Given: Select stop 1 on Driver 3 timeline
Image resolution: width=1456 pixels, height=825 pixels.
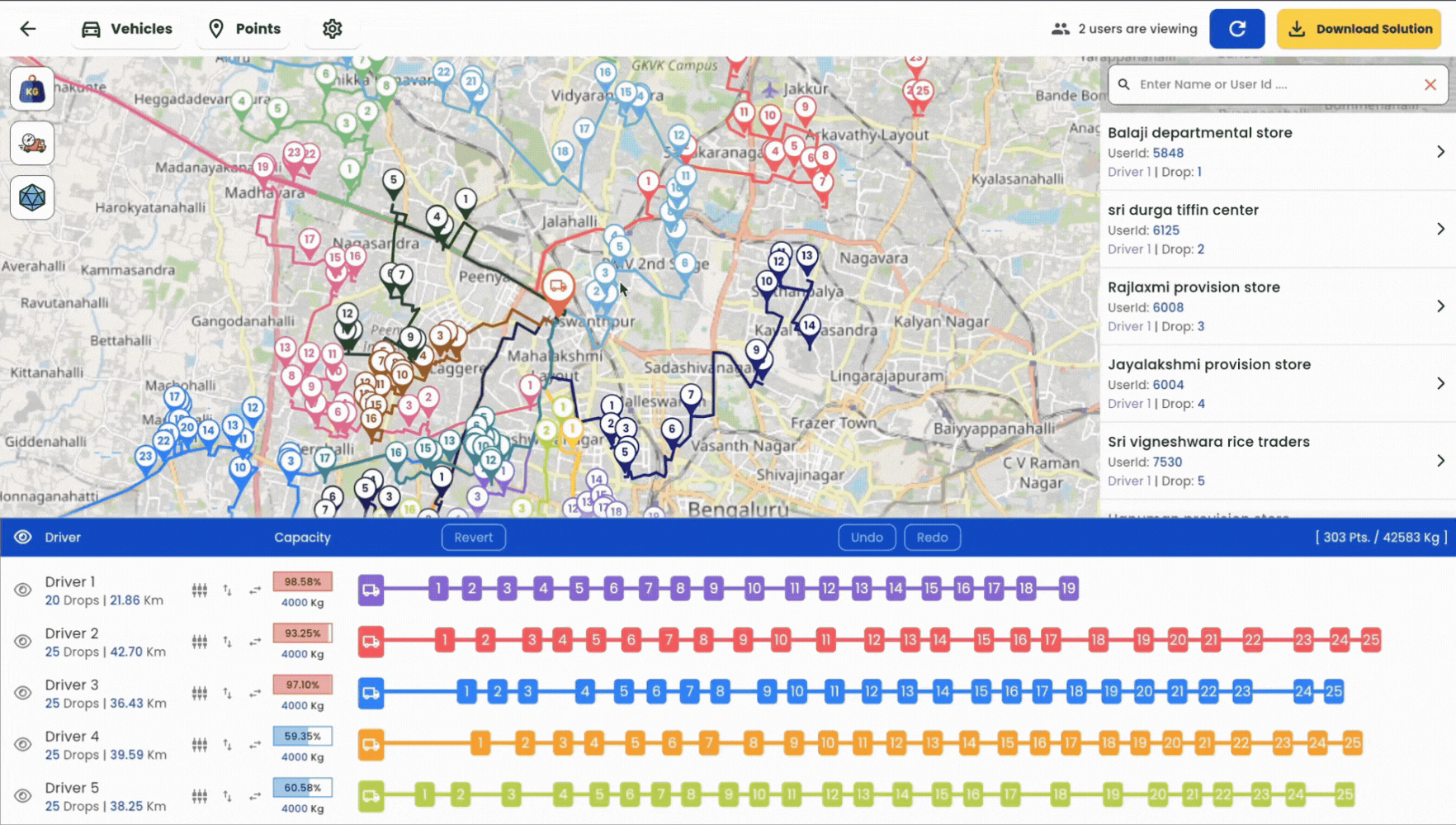Looking at the screenshot, I should coord(466,691).
